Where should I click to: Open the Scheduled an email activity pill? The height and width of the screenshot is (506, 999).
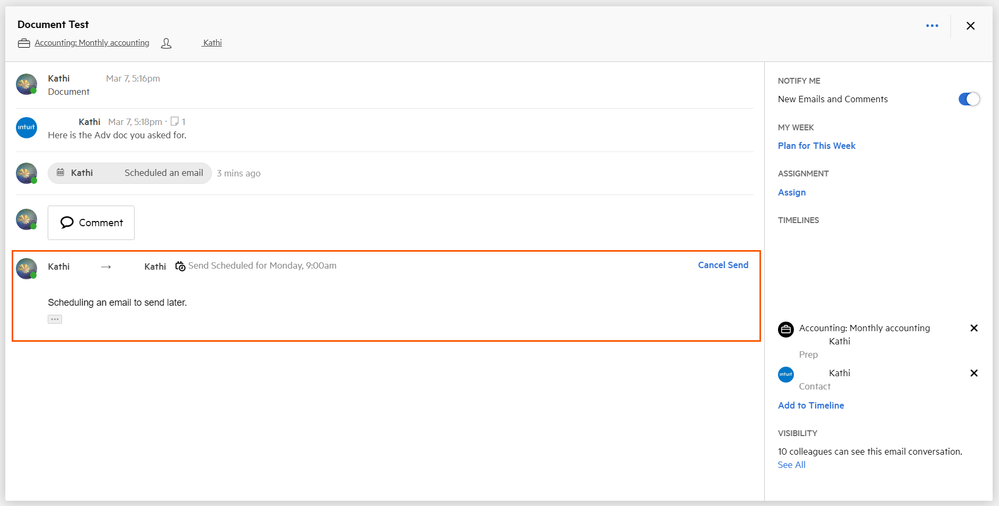click(x=130, y=173)
